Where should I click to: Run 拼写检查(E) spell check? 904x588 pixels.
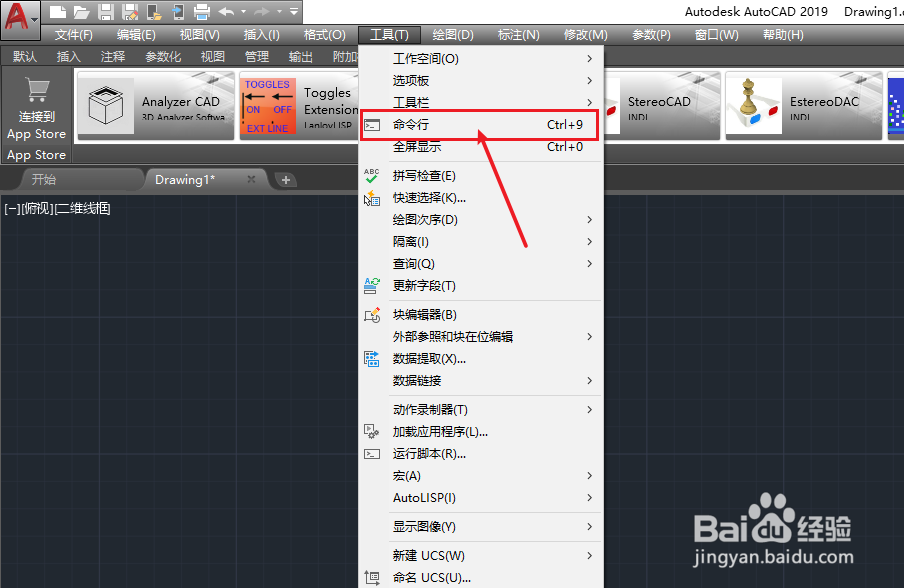[481, 176]
